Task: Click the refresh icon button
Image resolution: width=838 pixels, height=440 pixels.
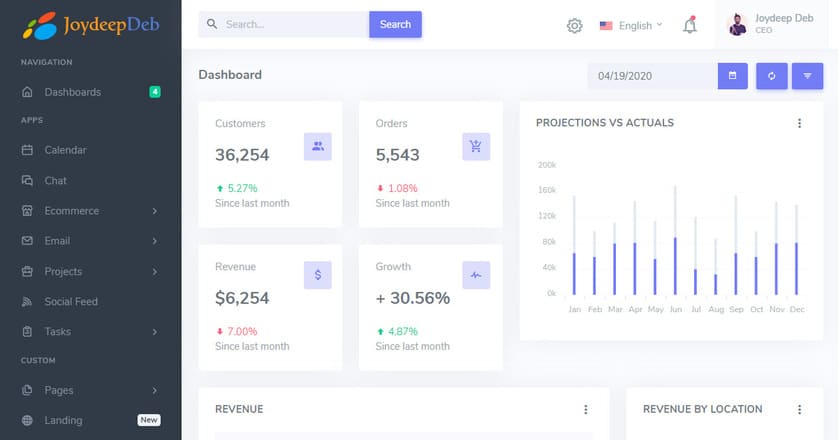Action: (771, 76)
